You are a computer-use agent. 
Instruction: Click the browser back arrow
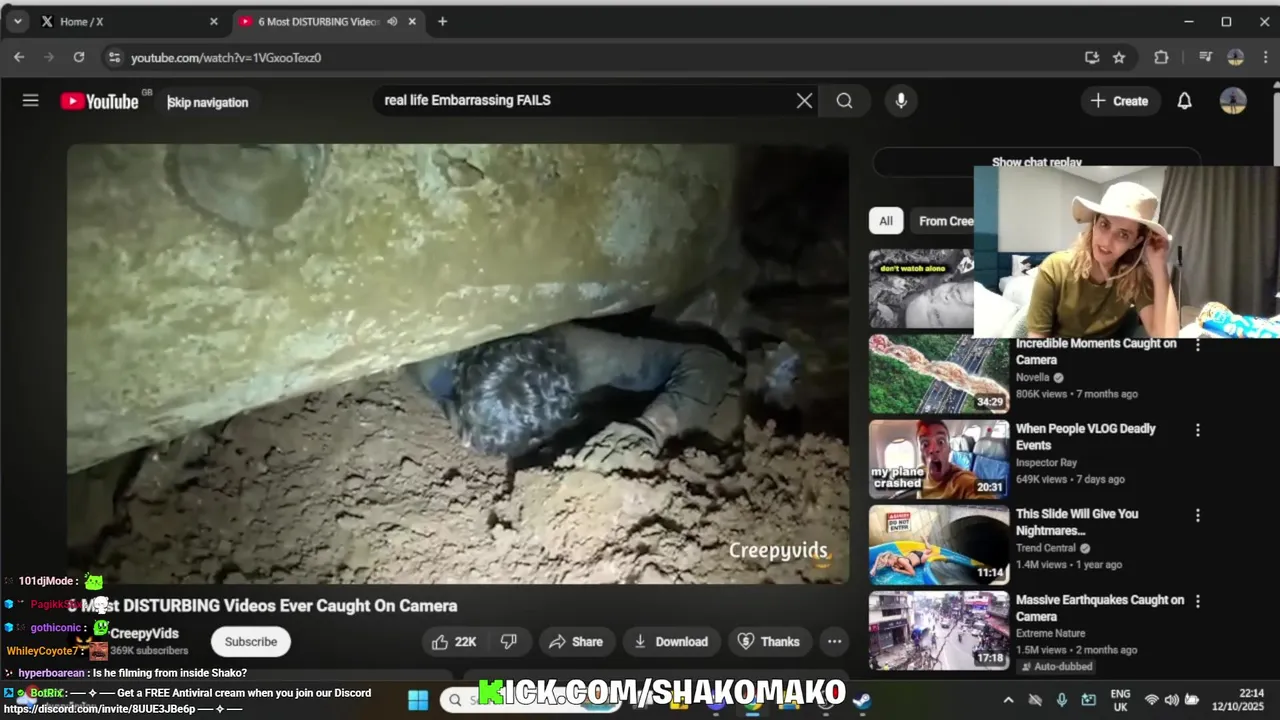coord(19,57)
